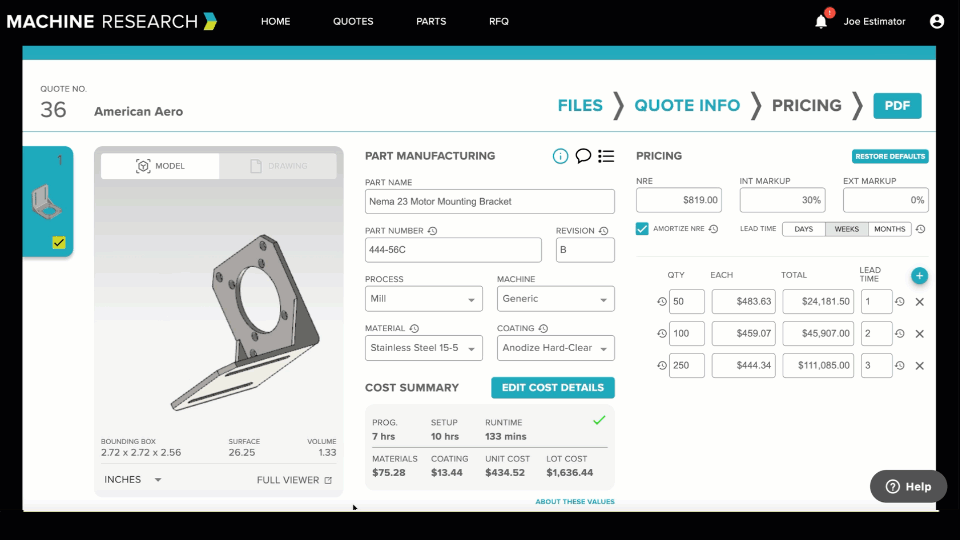Go to Quotes in top navigation
This screenshot has height=540, width=960.
(353, 21)
